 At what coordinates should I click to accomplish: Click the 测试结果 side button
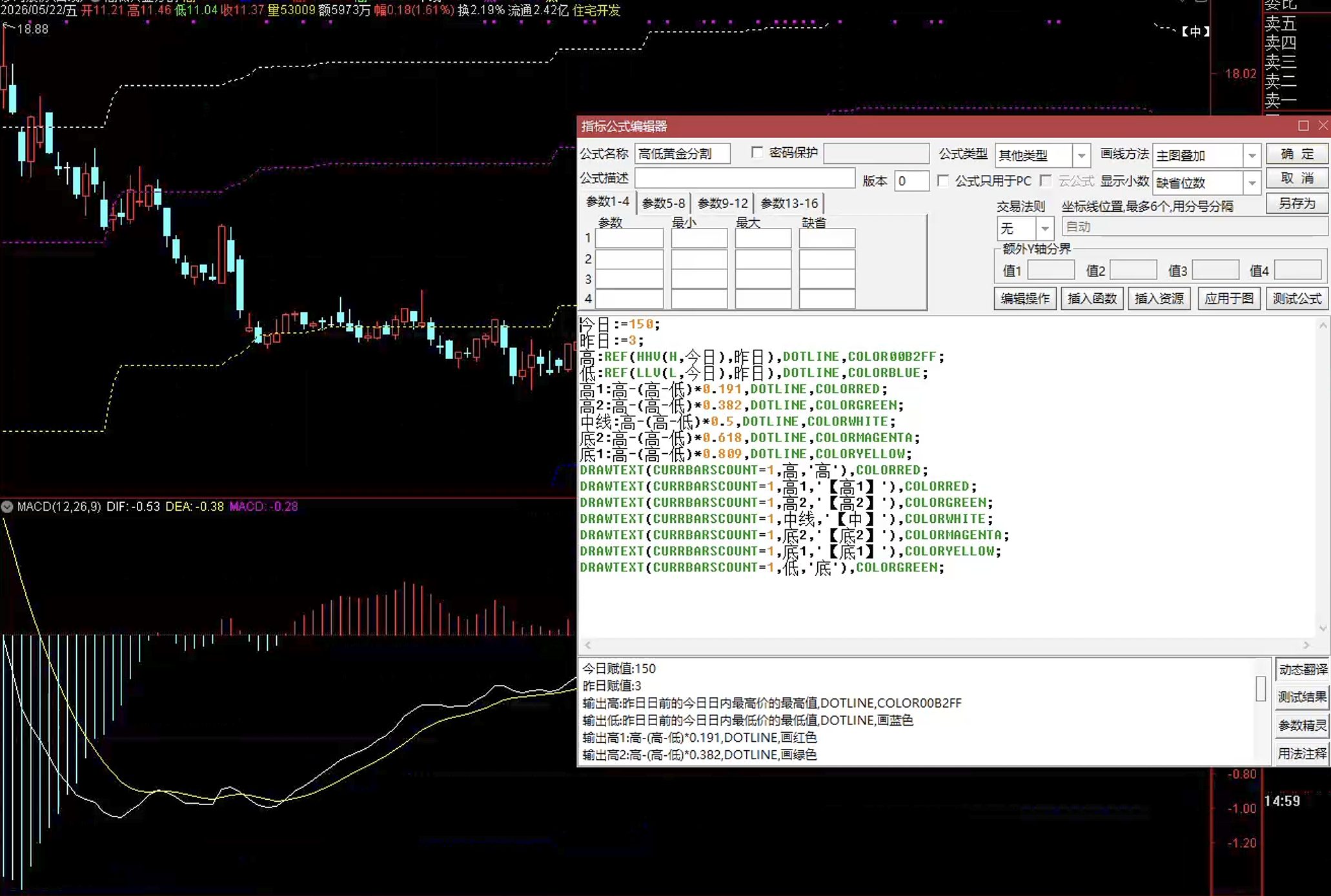pos(1303,697)
